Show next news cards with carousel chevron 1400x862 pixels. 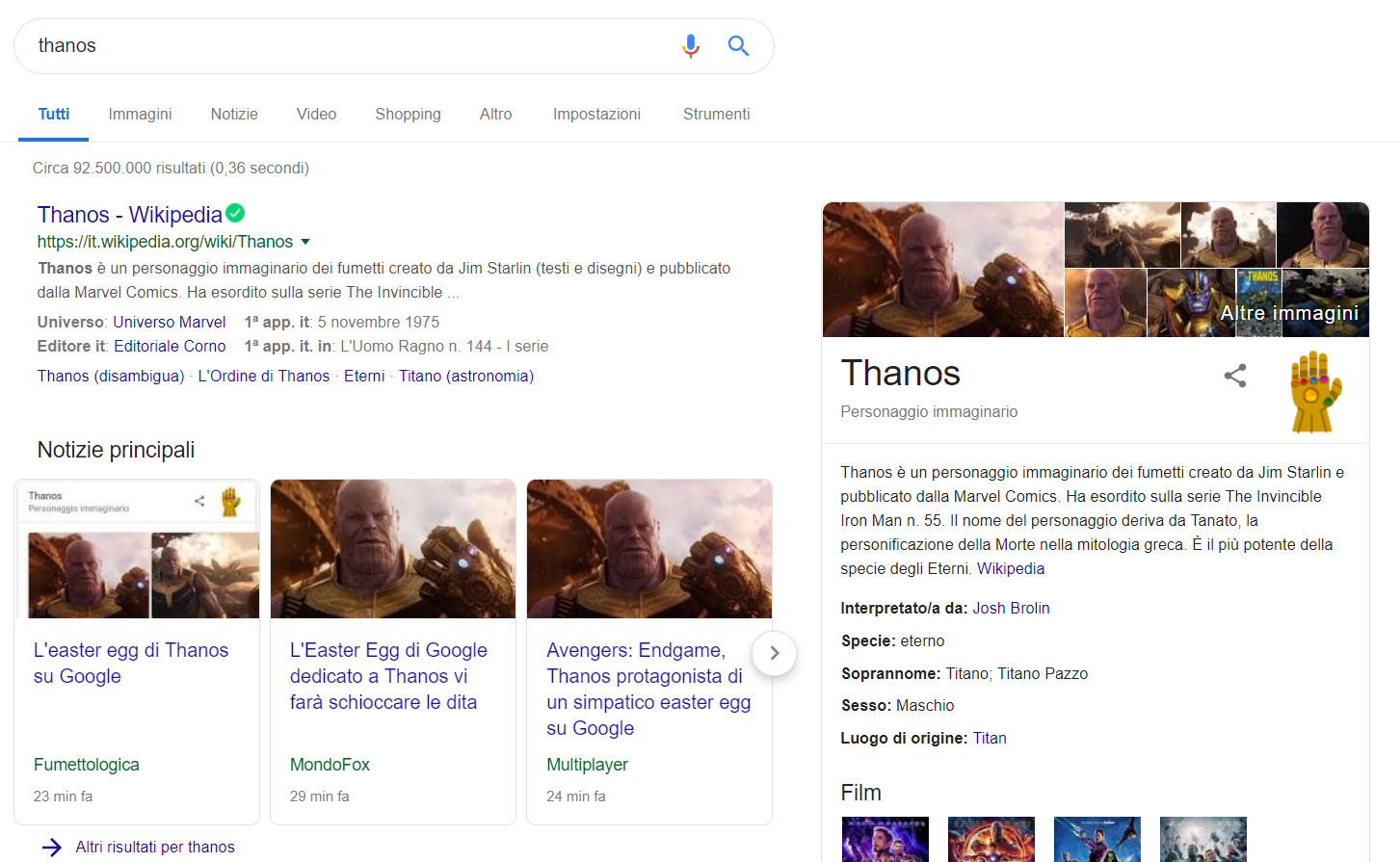774,653
